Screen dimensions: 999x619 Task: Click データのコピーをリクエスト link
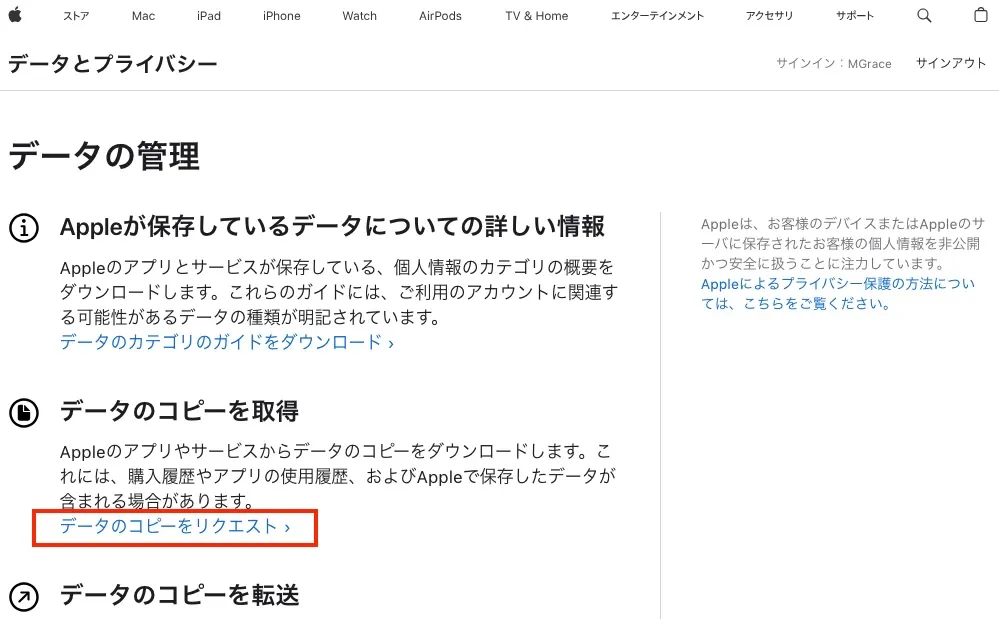[x=175, y=526]
